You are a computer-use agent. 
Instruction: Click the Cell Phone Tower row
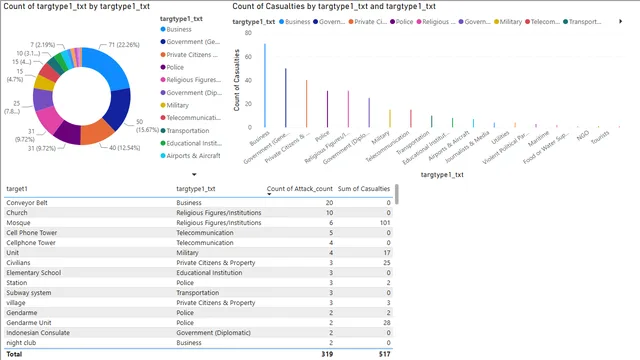pyautogui.click(x=198, y=233)
